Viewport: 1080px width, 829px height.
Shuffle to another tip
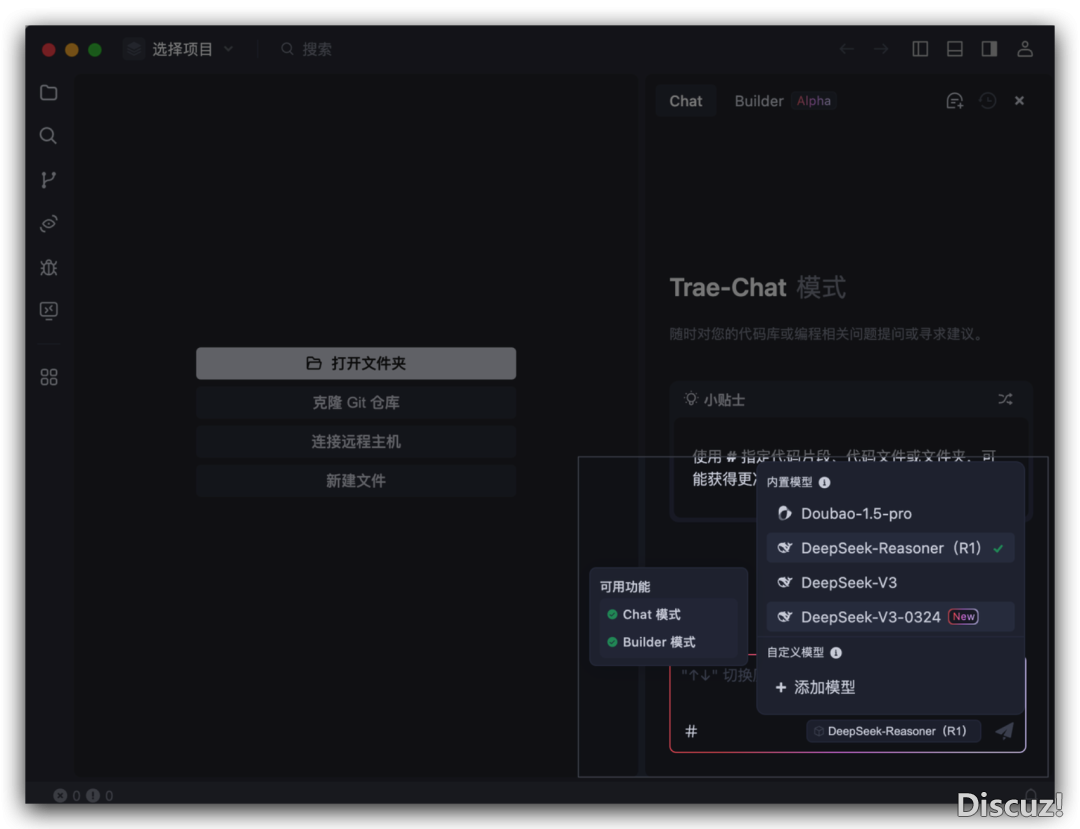[x=1006, y=399]
